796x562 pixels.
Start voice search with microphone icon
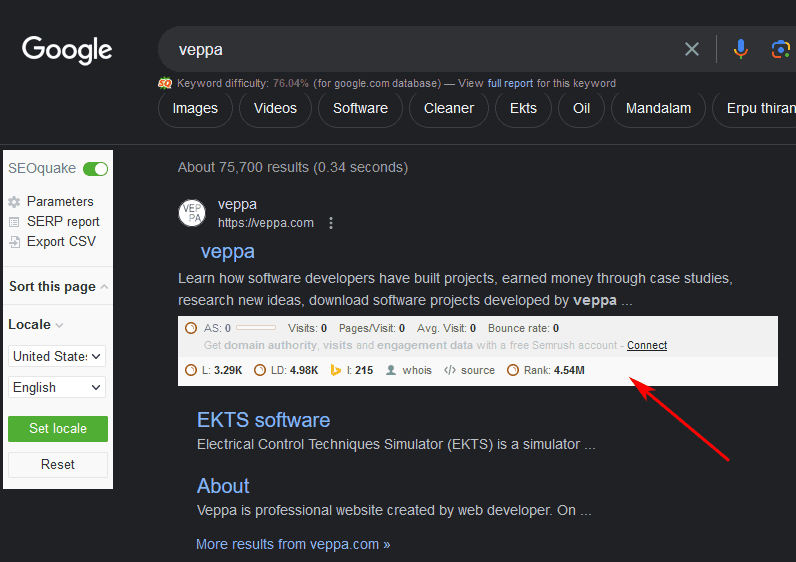pos(741,49)
